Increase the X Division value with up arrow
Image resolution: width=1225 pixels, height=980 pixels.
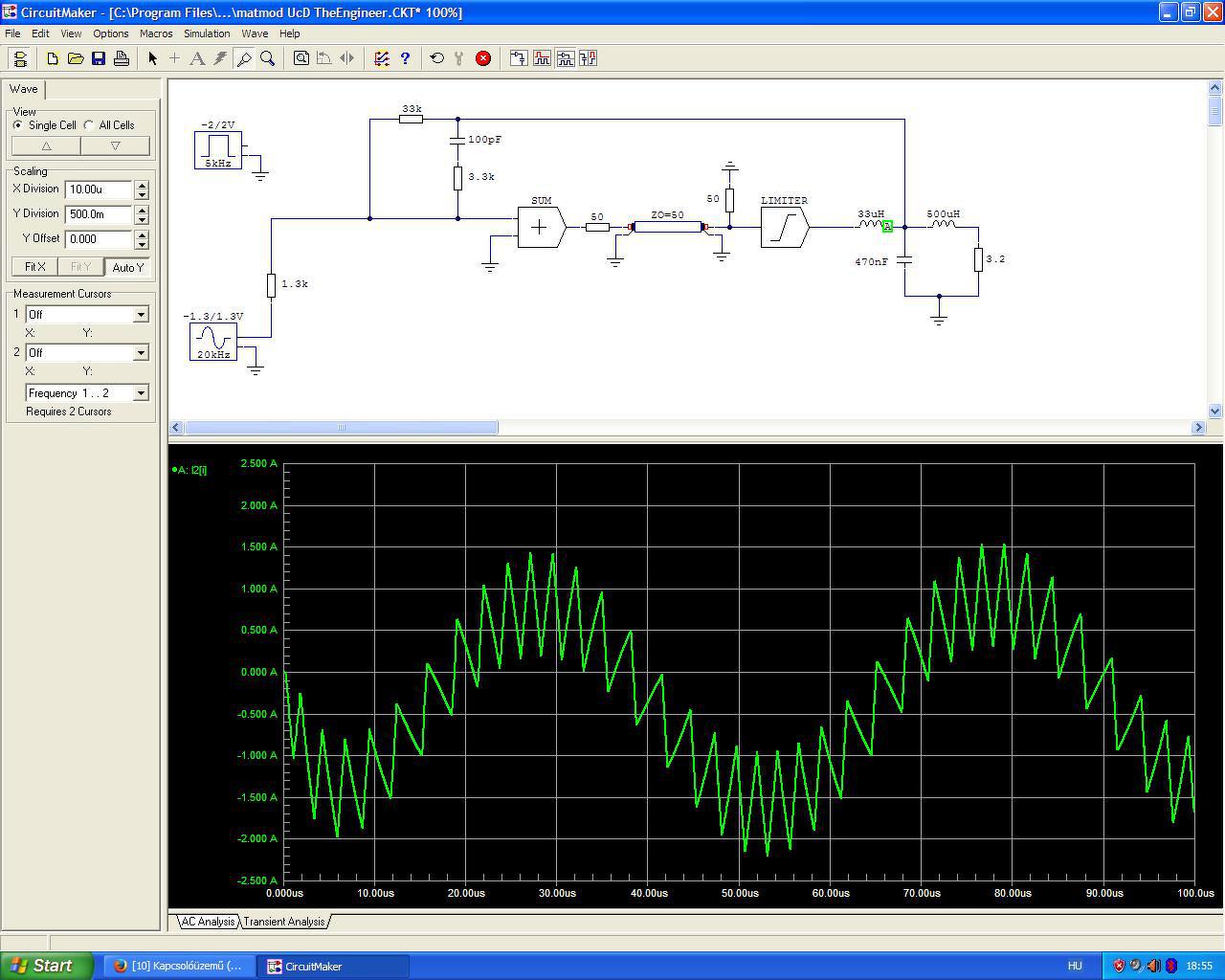coord(143,185)
